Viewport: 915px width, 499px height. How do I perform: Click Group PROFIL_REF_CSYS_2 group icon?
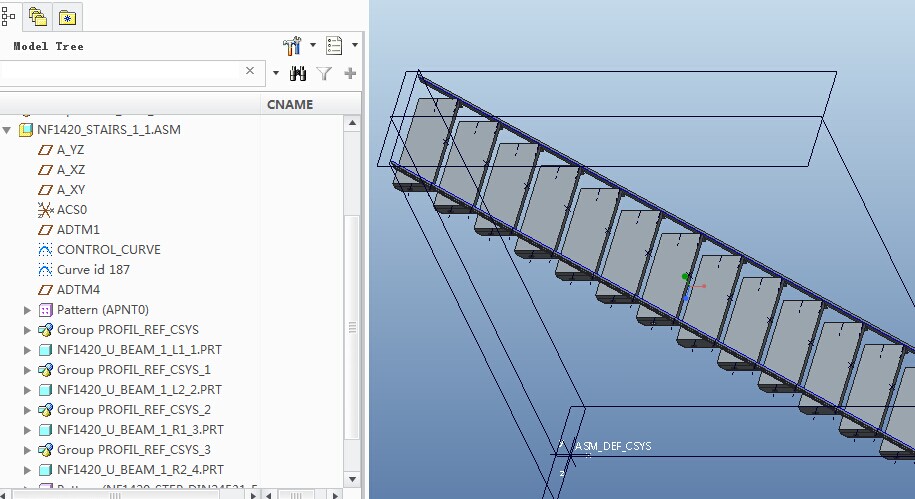45,410
